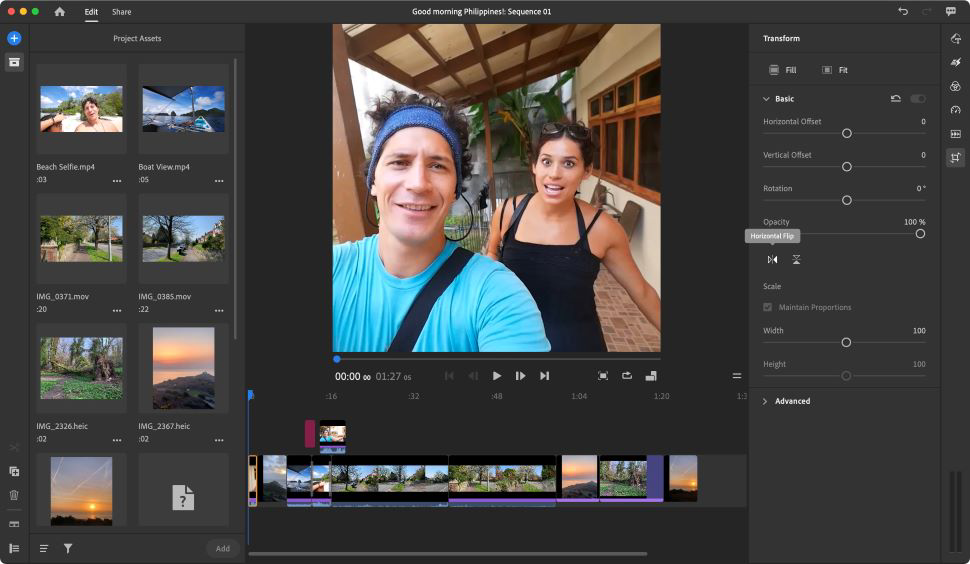970x564 pixels.
Task: Click the Home icon
Action: [x=60, y=12]
